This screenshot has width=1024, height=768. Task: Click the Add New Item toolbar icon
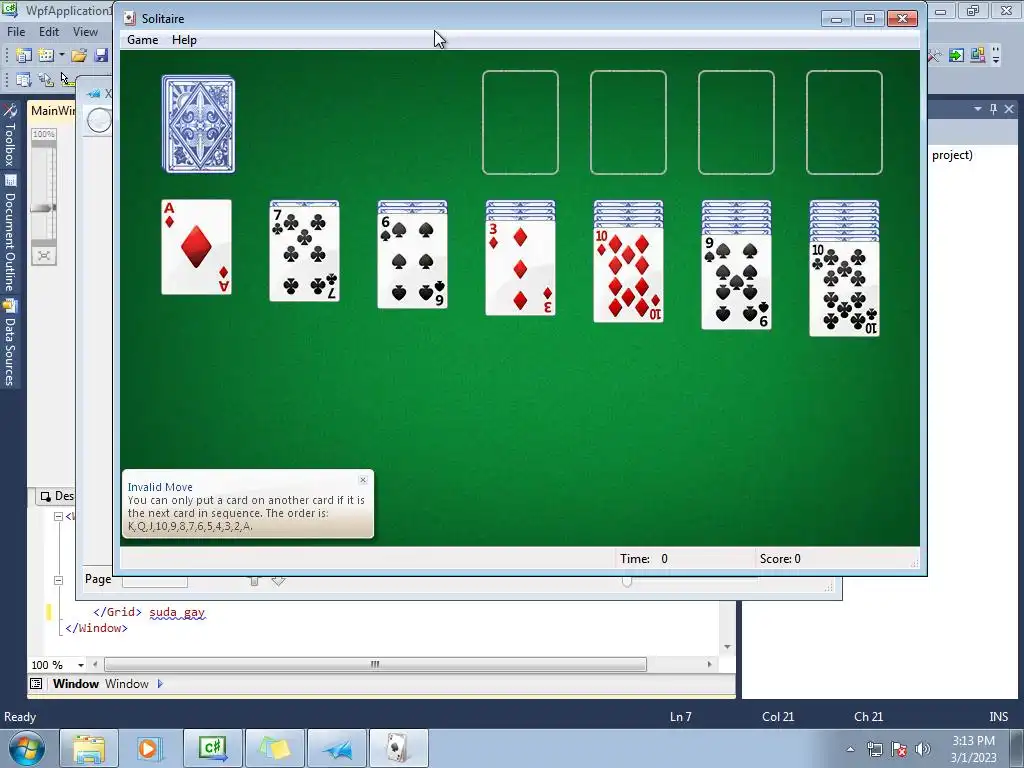[x=46, y=56]
